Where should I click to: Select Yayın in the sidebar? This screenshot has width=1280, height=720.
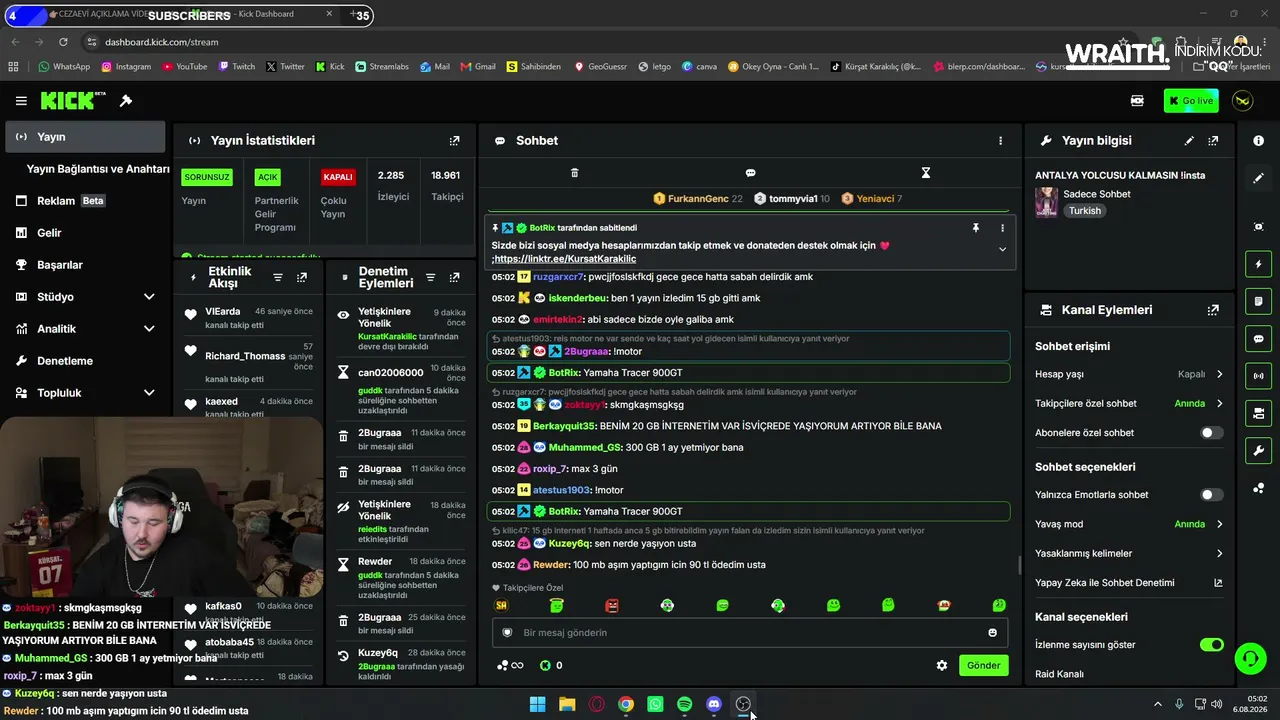85,137
